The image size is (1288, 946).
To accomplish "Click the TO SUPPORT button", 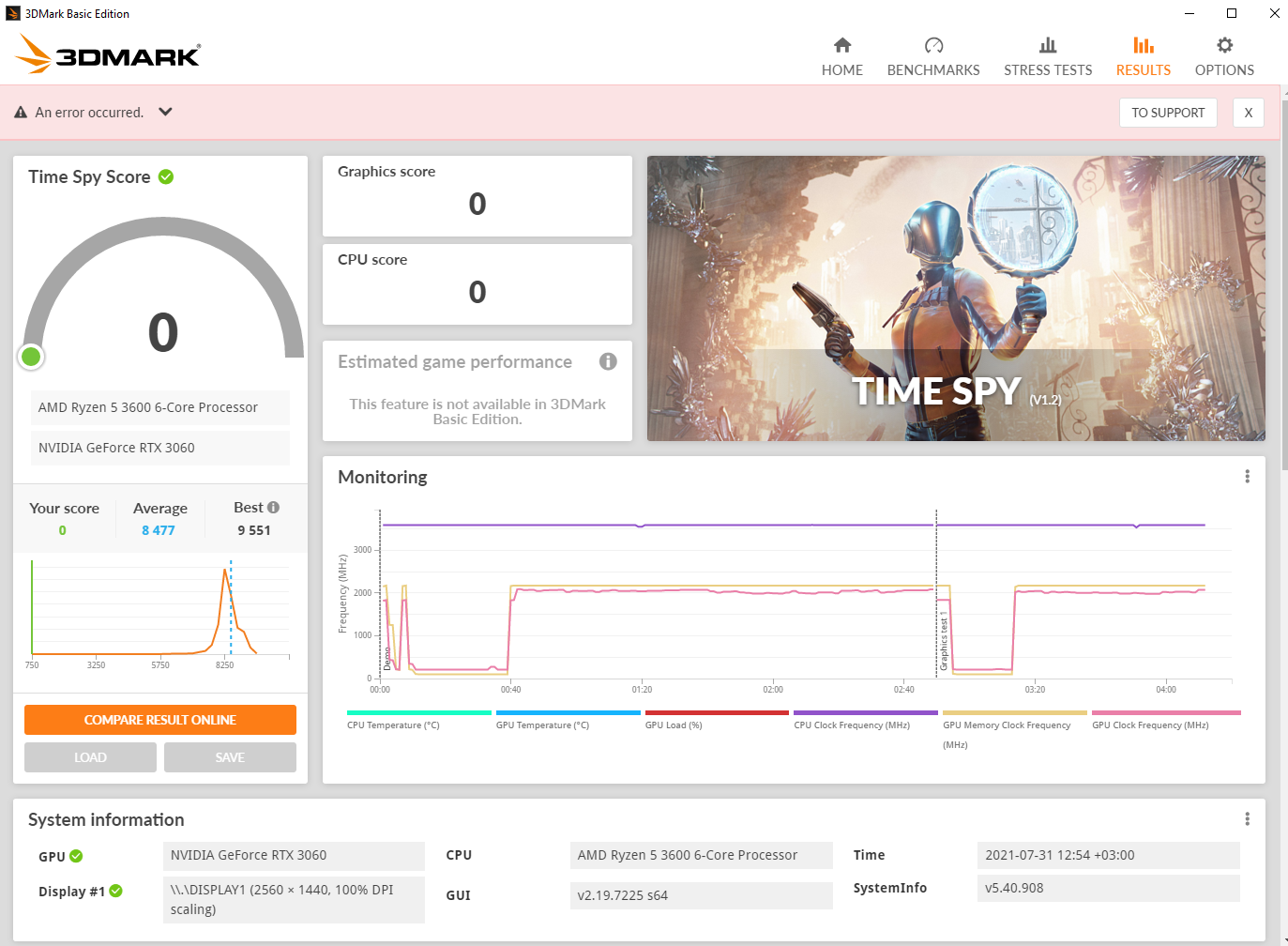I will (x=1168, y=113).
